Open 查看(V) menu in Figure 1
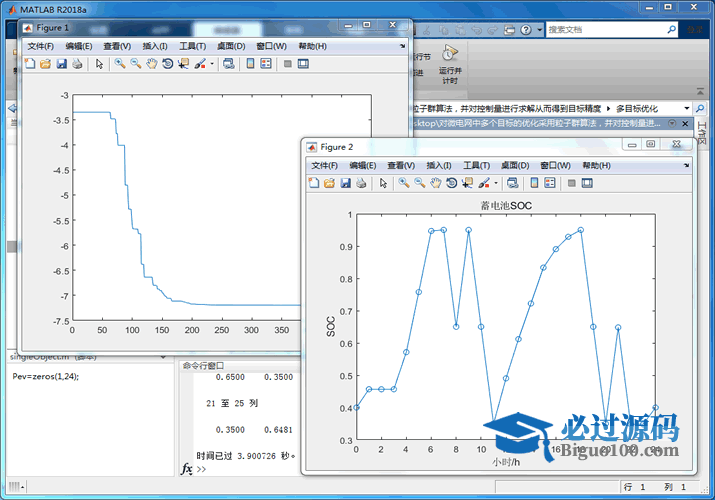Viewport: 715px width, 500px height. (117, 46)
